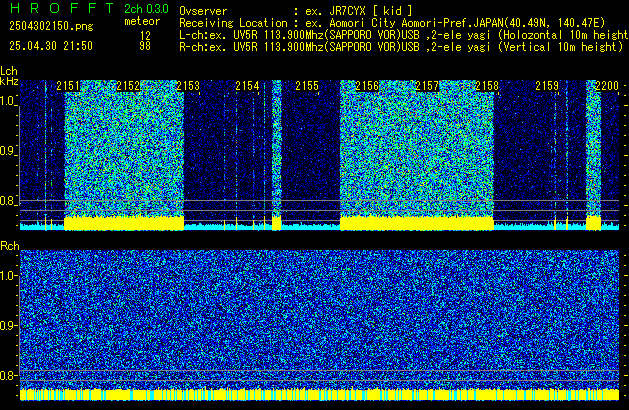Select the 2152 time marker
629x410 pixels.
(128, 86)
